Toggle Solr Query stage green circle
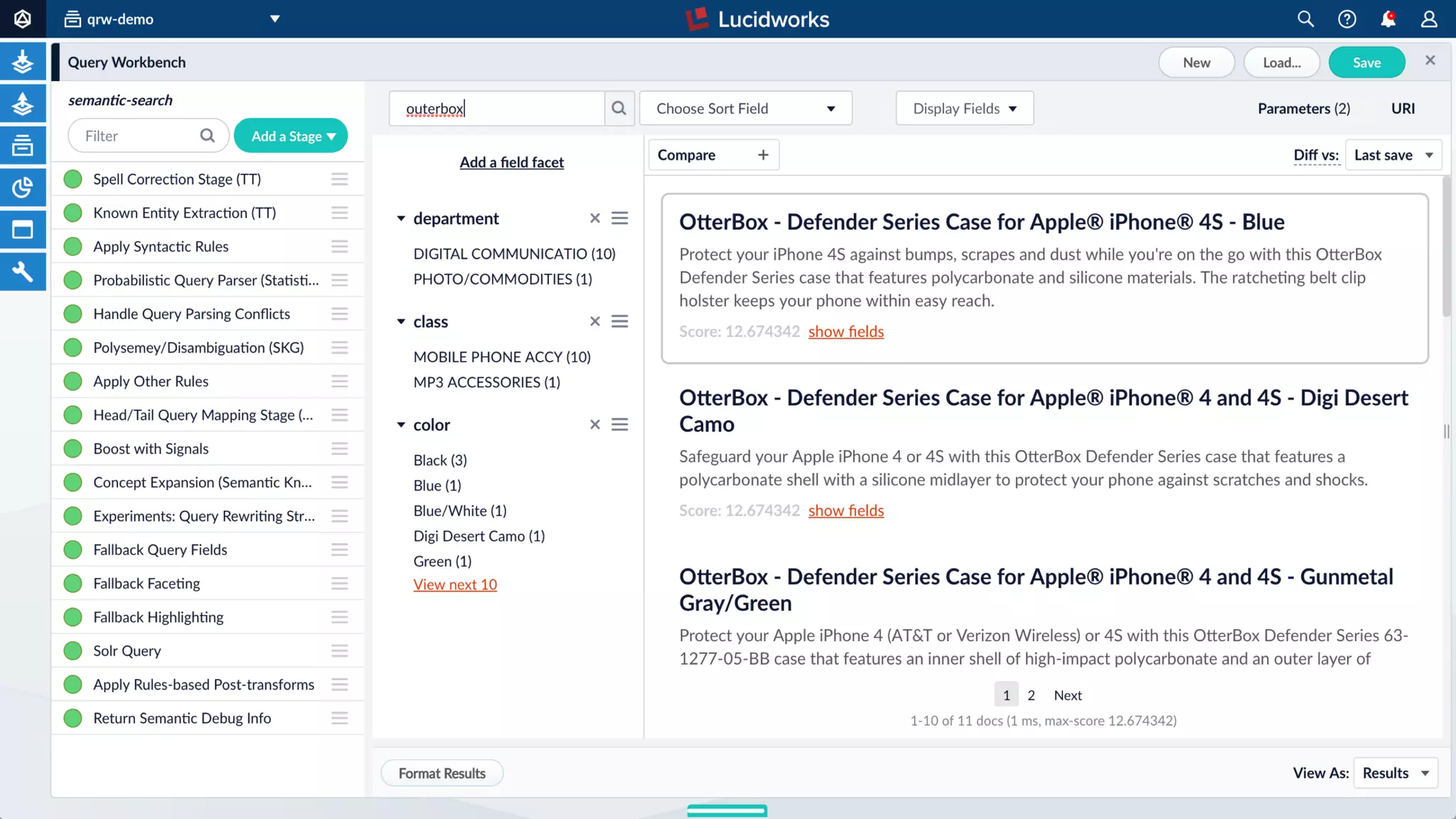The image size is (1456, 819). (73, 651)
